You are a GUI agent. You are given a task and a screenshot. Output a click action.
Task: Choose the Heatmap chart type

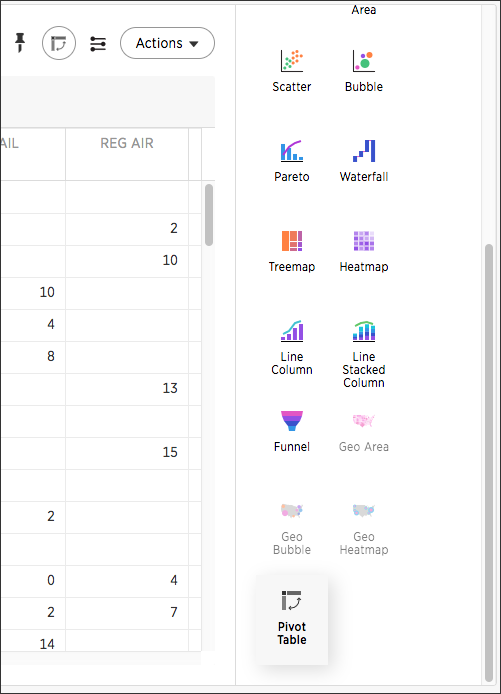(364, 251)
